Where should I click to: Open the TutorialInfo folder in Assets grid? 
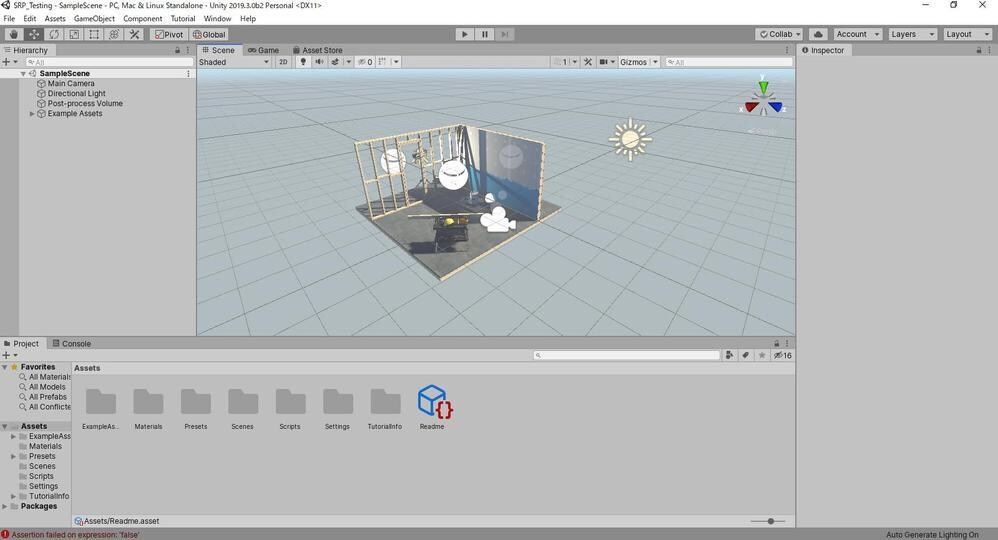[x=385, y=408]
